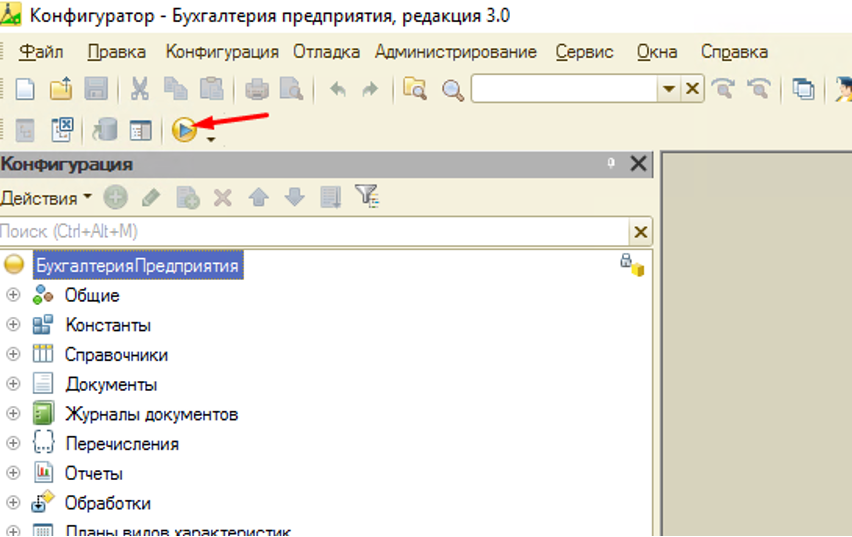
Task: Click the Find next binoculars icon
Action: point(723,88)
